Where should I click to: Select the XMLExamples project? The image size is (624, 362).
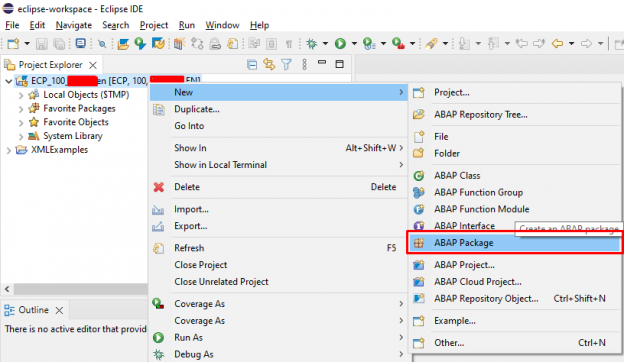(59, 150)
